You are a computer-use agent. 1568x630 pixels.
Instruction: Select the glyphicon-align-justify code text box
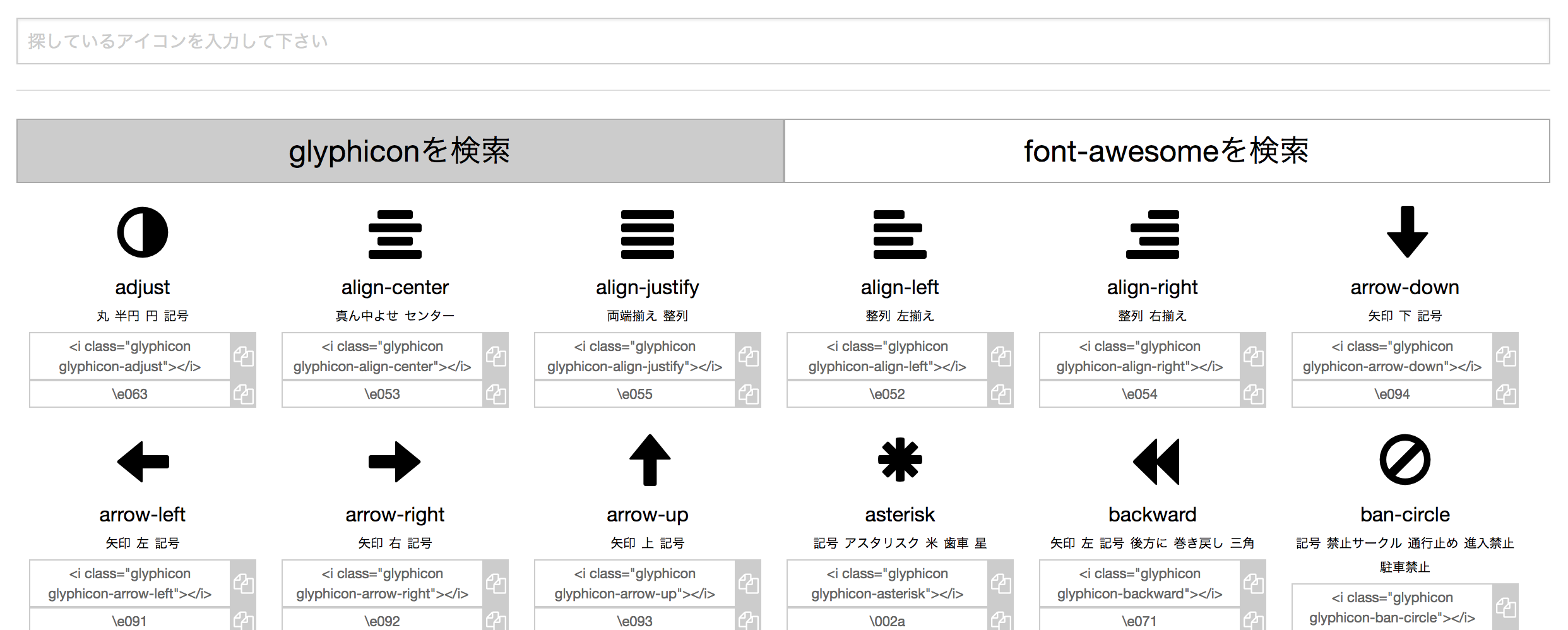coord(635,356)
